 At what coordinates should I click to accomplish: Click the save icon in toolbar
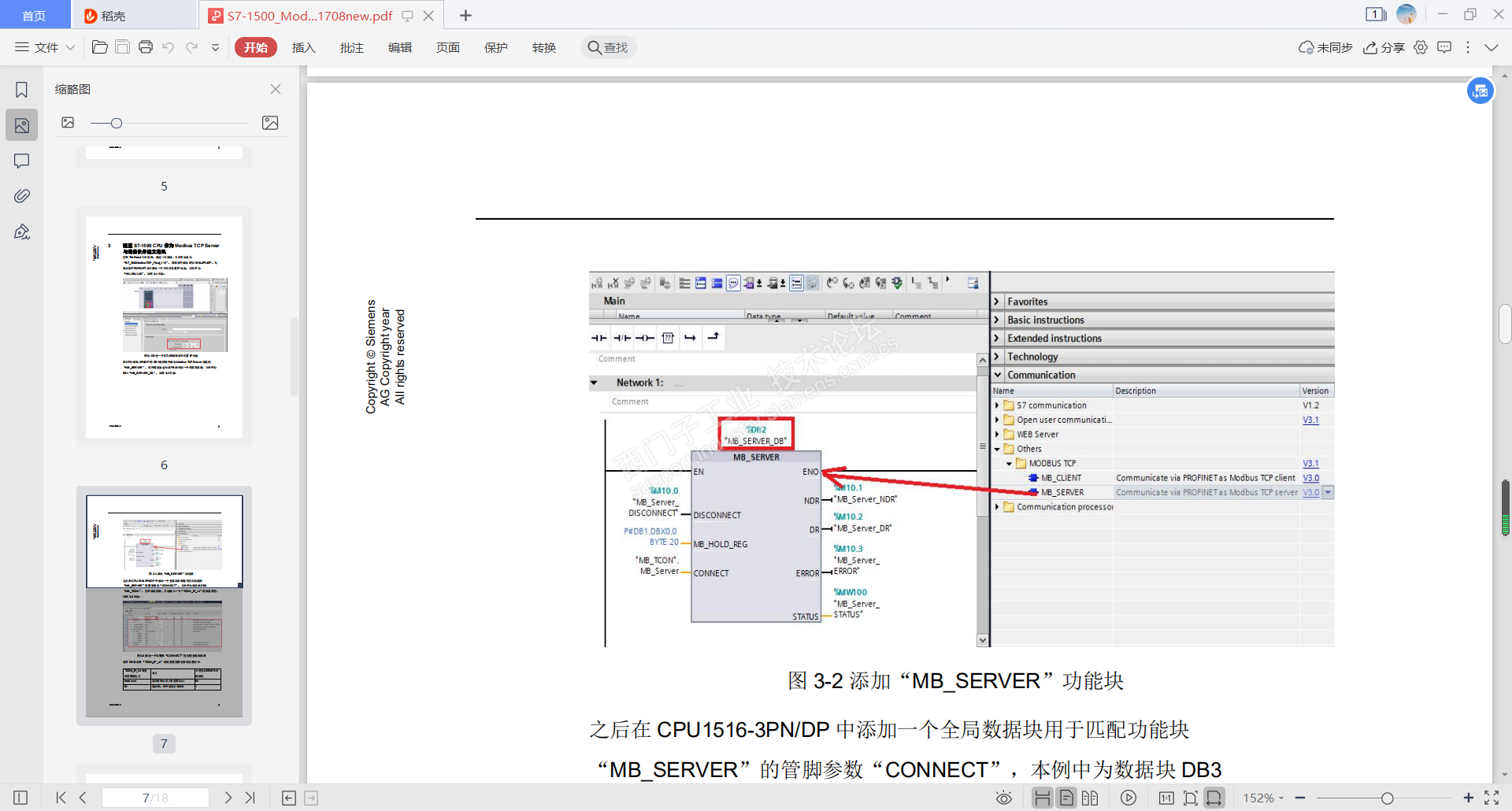pos(123,47)
